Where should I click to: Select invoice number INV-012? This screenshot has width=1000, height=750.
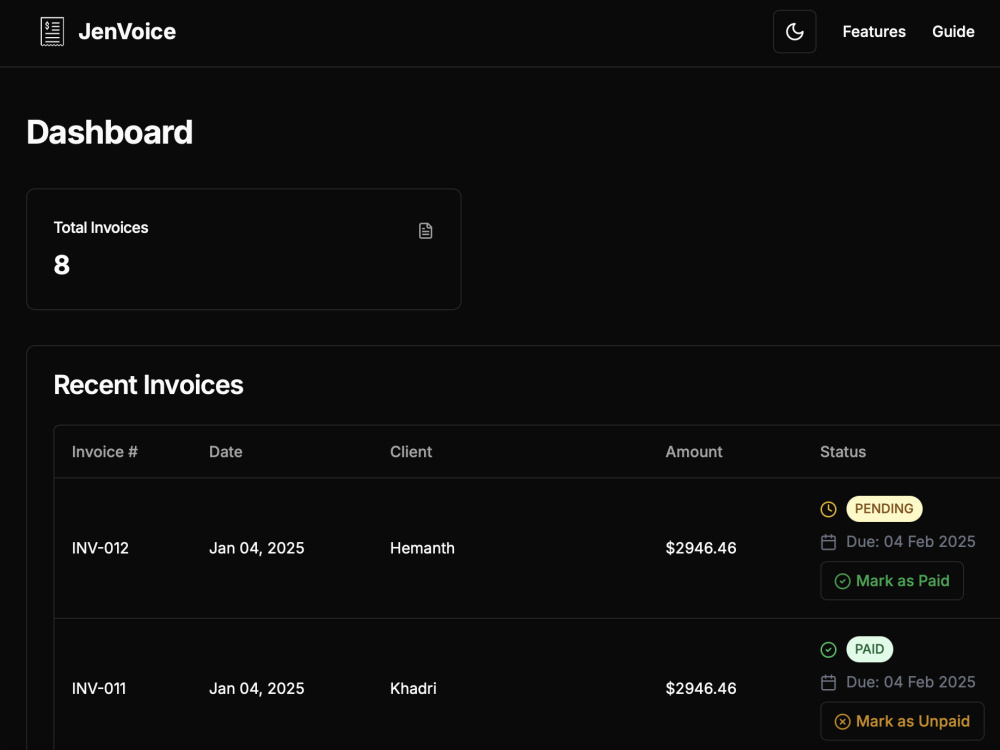[100, 548]
